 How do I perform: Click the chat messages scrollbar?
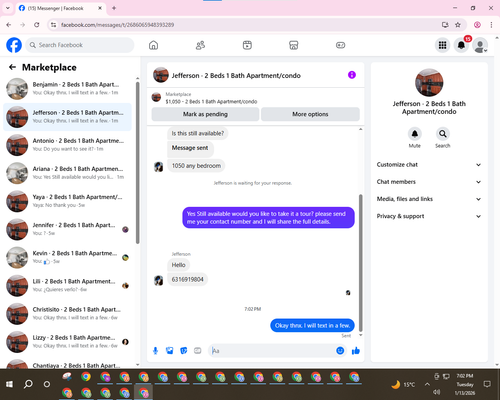pyautogui.click(x=360, y=263)
